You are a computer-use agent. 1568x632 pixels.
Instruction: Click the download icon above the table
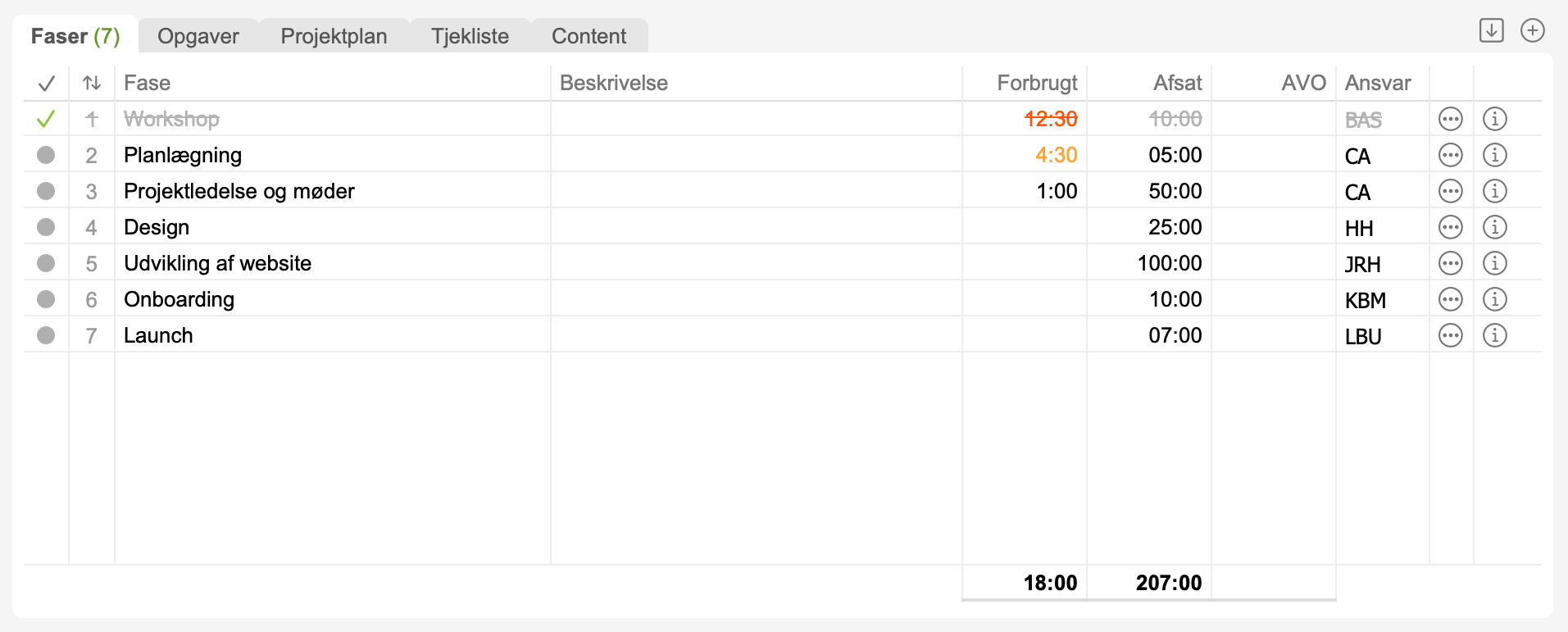coord(1491,30)
